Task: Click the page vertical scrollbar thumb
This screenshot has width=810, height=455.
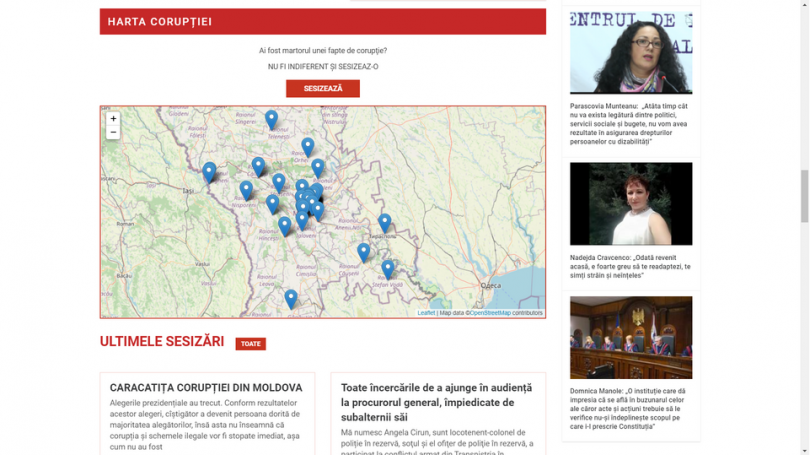Action: [x=804, y=196]
